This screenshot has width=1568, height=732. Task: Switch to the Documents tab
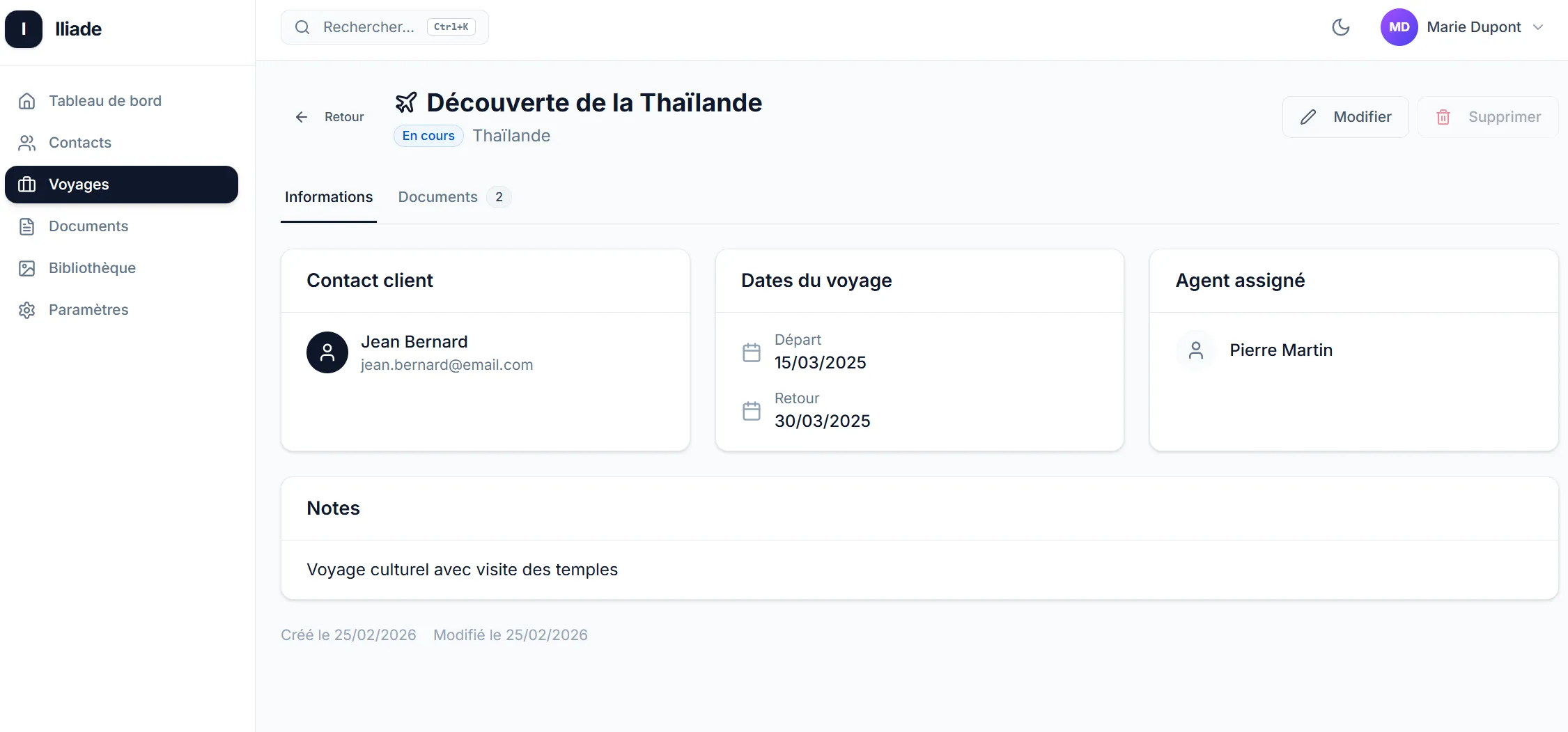(x=437, y=197)
